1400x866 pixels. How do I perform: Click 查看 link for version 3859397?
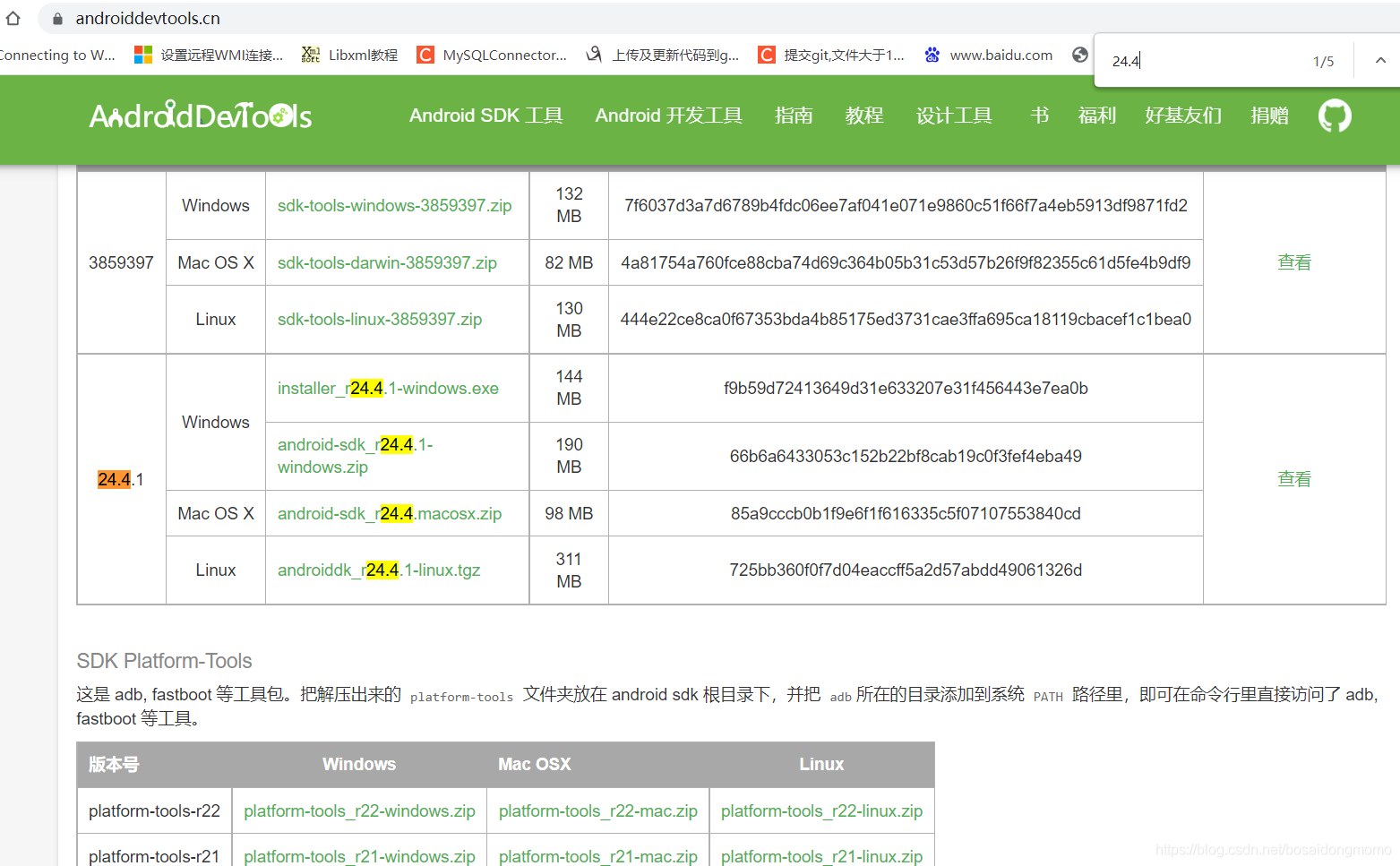point(1294,262)
